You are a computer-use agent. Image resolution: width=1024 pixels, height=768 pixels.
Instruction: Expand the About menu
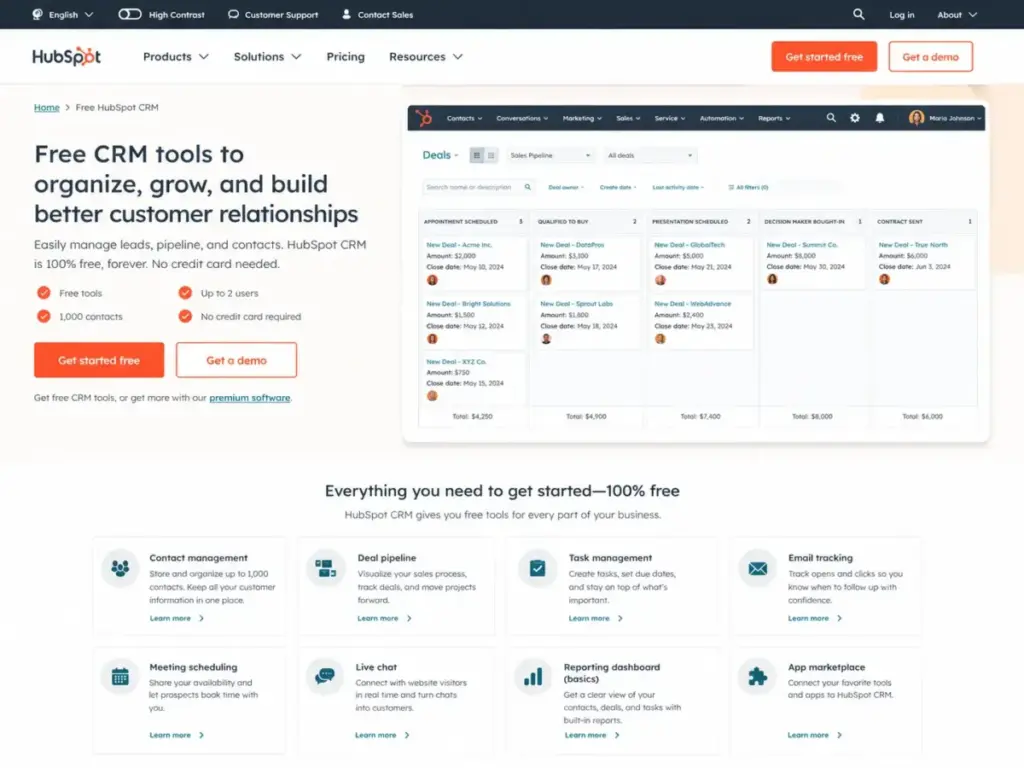(957, 14)
